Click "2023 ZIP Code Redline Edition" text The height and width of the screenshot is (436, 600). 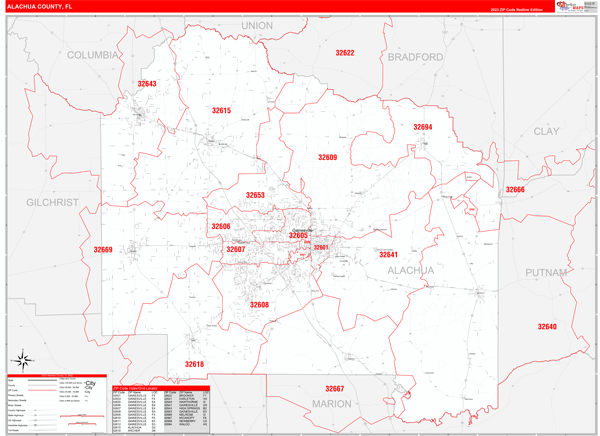(517, 10)
